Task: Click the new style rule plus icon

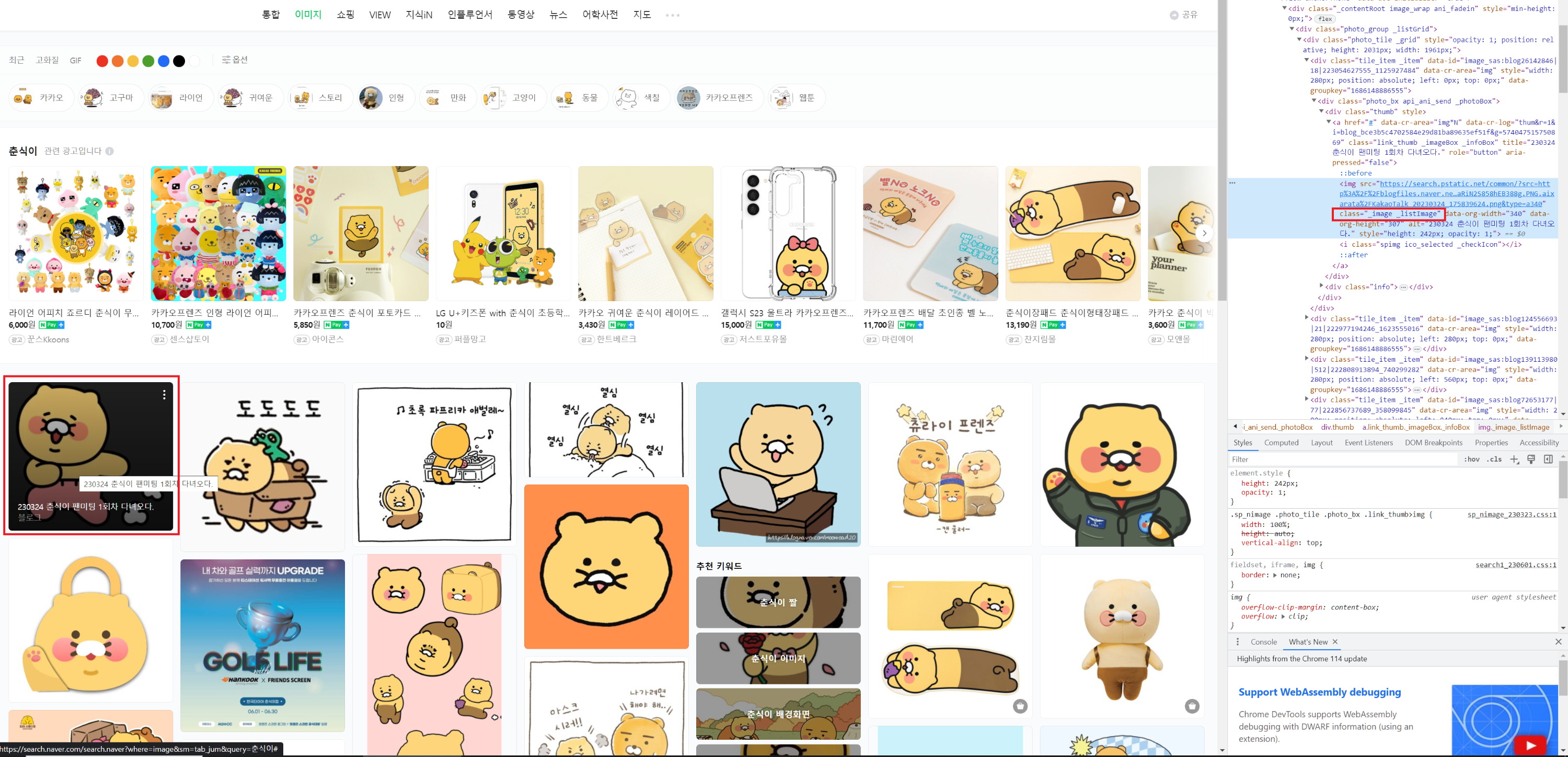Action: 1515,459
